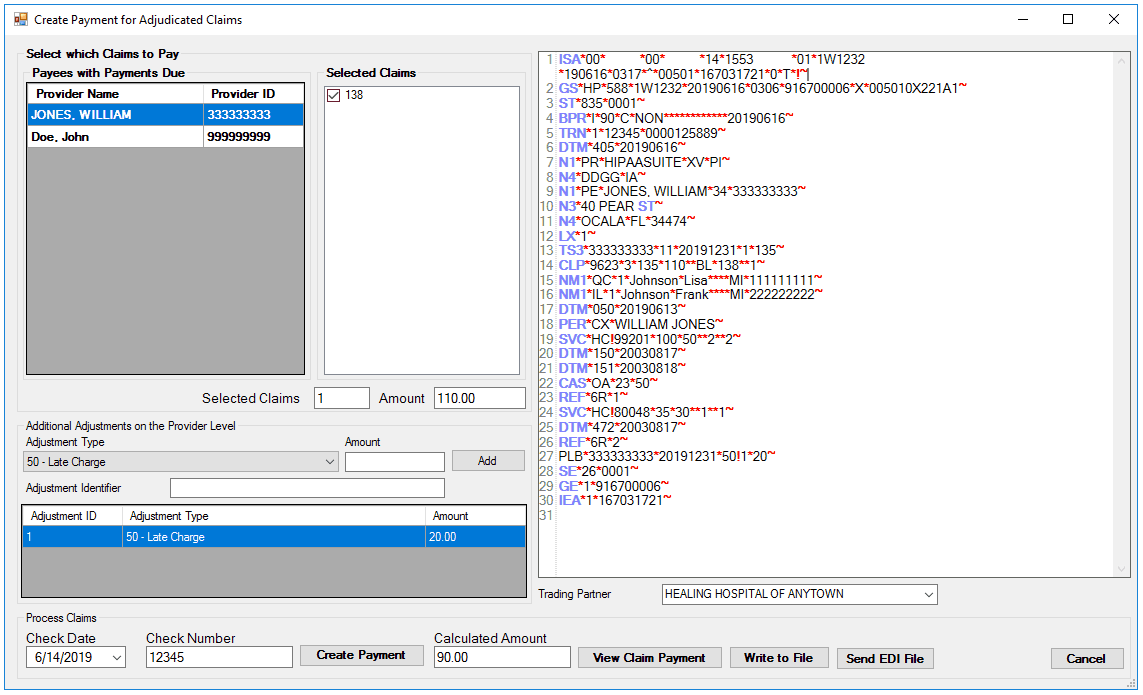
Task: Open the Check Date picker dropdown
Action: coord(117,658)
